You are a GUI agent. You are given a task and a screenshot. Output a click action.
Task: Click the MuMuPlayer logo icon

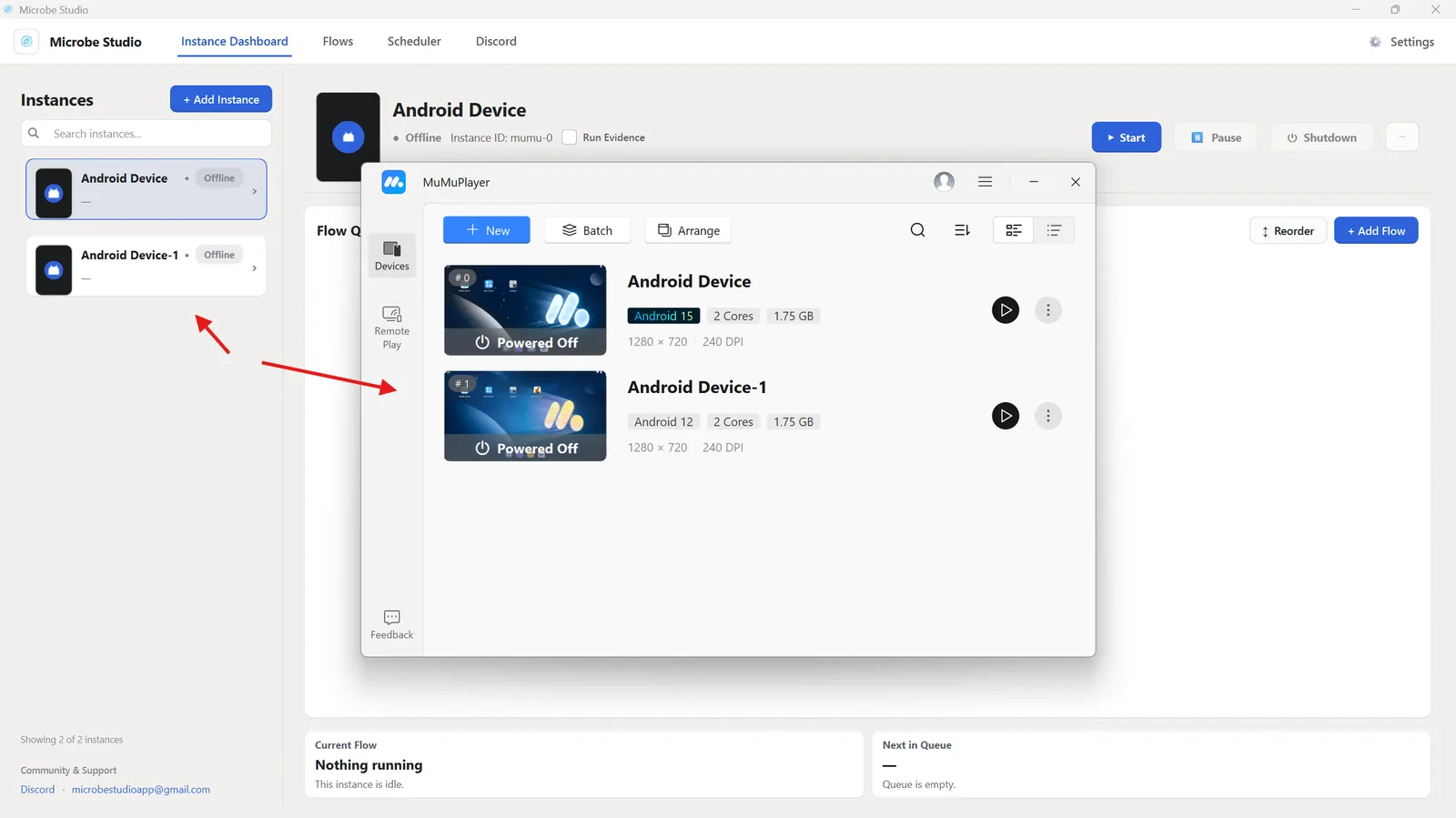click(x=393, y=182)
